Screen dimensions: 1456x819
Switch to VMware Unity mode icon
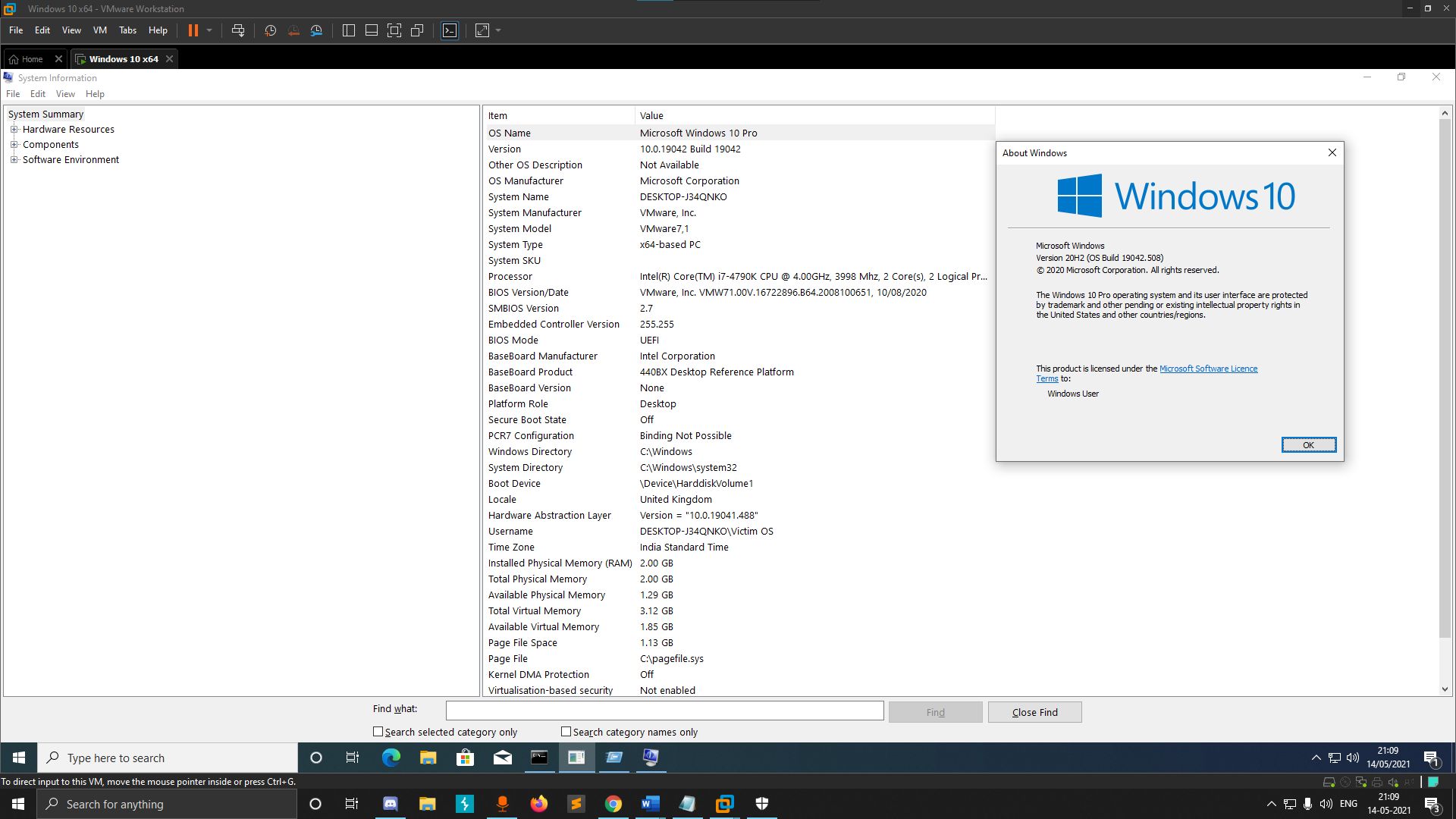pos(417,30)
